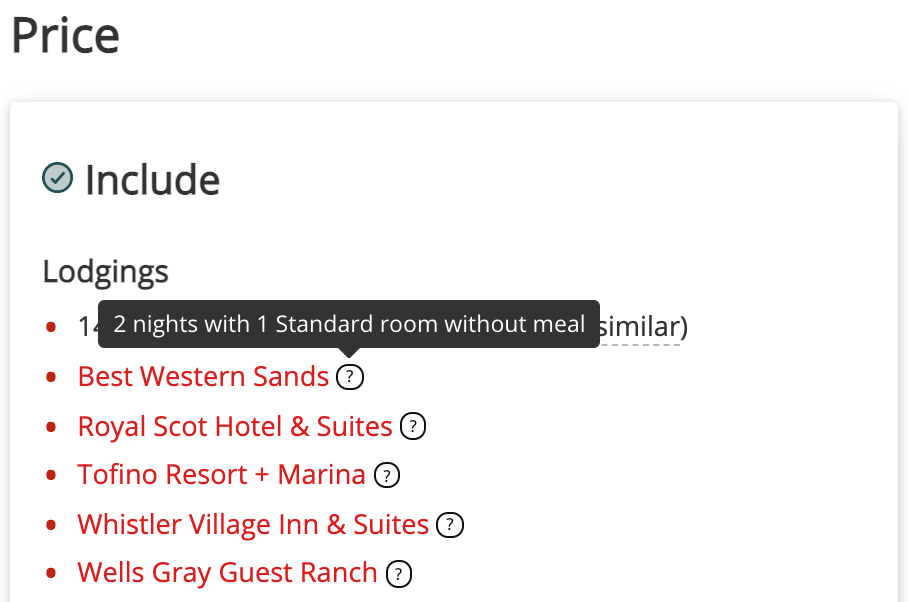Click the Price page heading
The image size is (908, 602).
pos(65,35)
